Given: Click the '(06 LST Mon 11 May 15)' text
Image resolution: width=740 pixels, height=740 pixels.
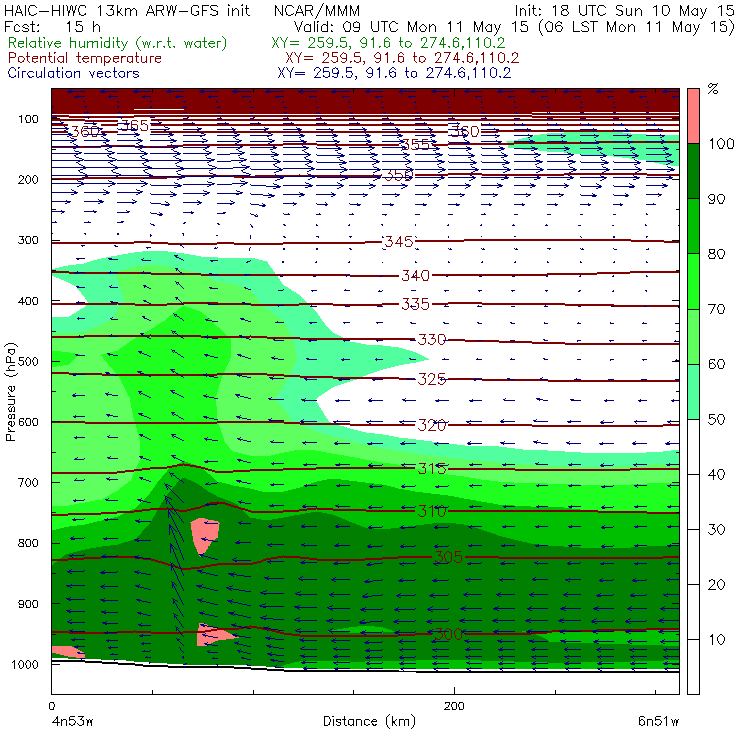Looking at the screenshot, I should click(x=636, y=27).
